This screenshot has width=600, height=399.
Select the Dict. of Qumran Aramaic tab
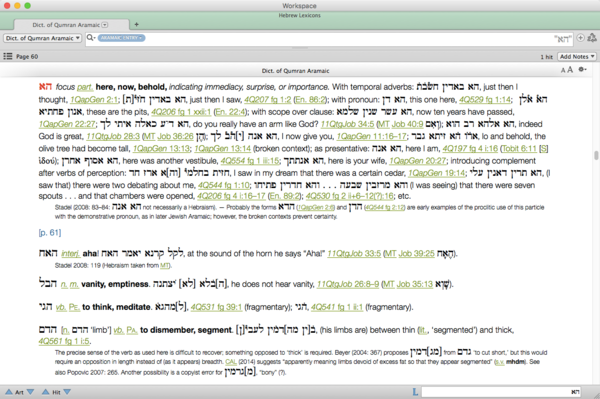pyautogui.click(x=71, y=25)
